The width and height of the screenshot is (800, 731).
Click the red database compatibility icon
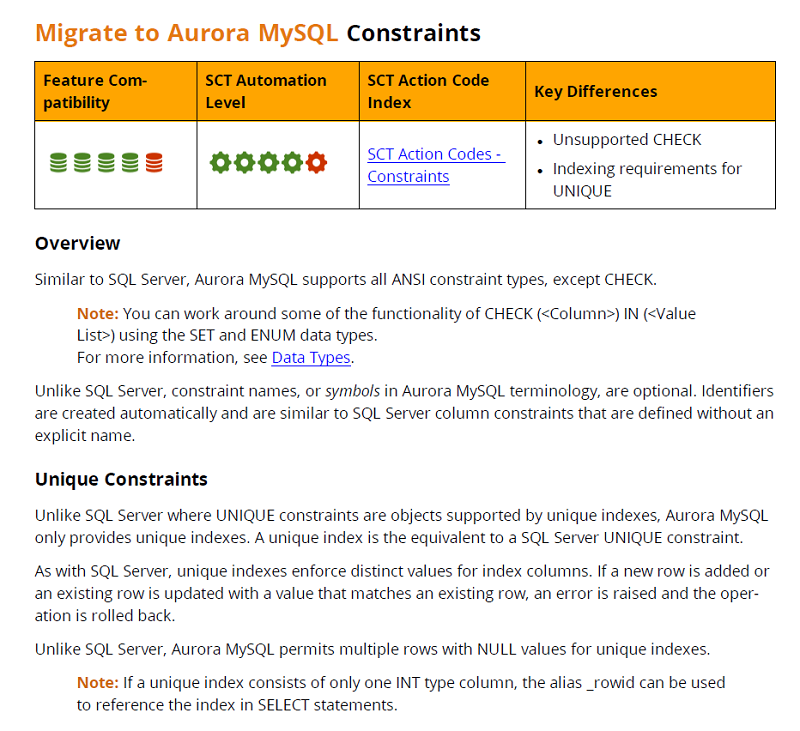[x=154, y=163]
